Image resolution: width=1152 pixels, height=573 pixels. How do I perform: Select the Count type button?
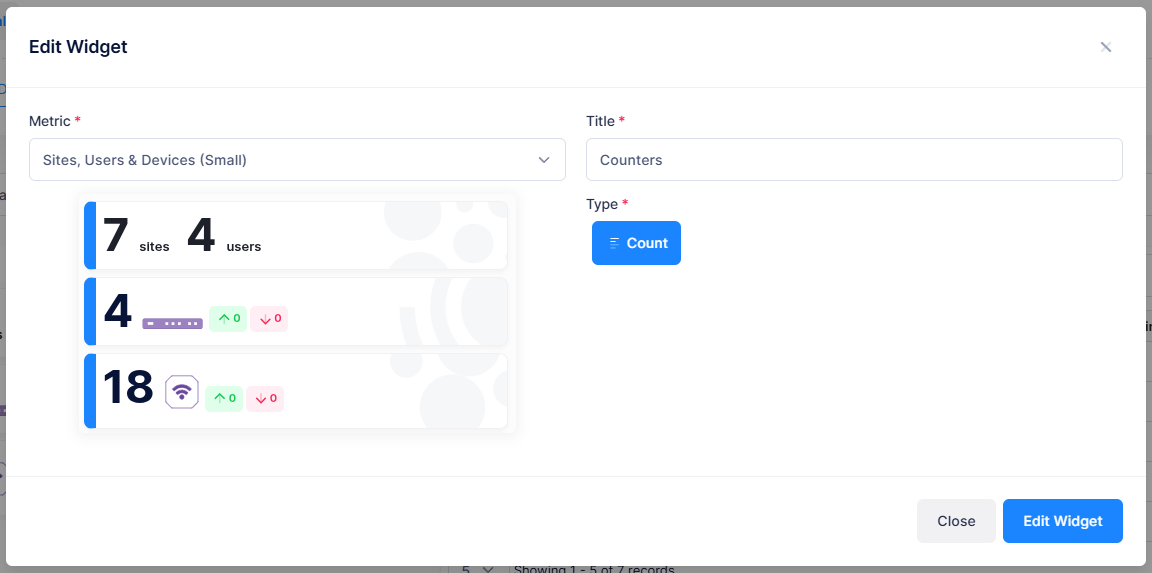[x=636, y=243]
